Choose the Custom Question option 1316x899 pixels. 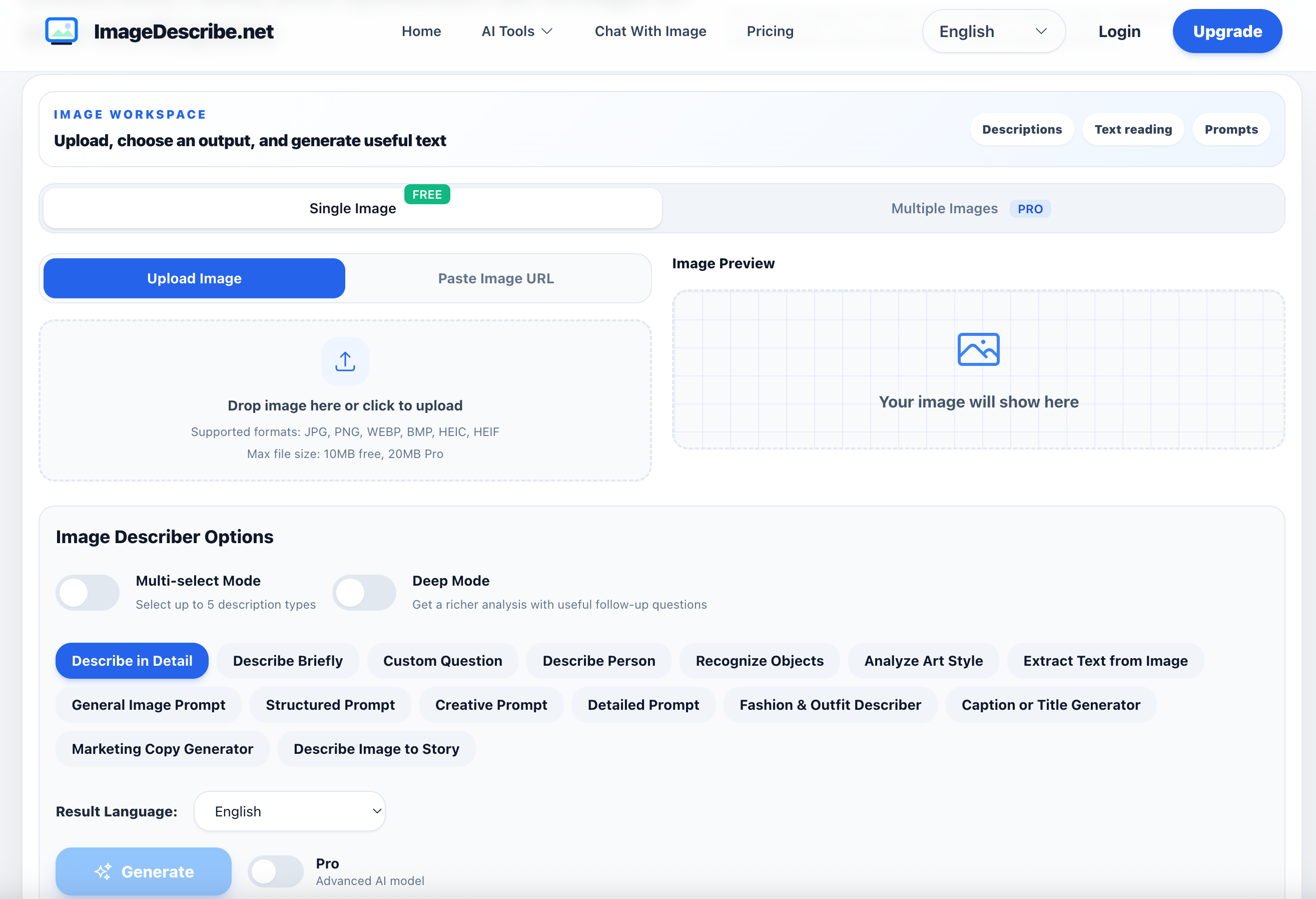tap(443, 661)
